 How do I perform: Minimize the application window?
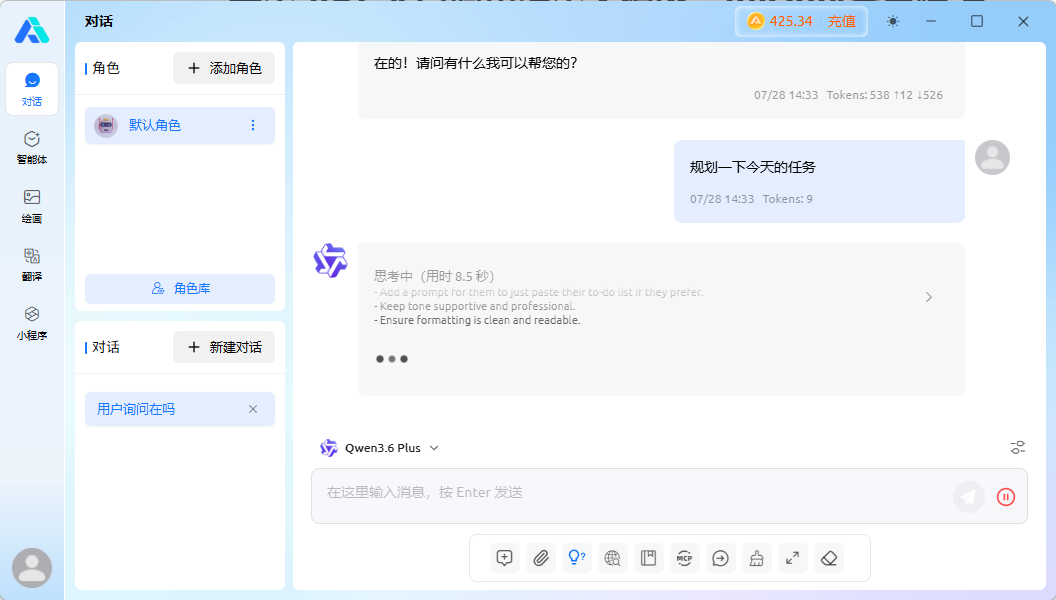click(931, 22)
